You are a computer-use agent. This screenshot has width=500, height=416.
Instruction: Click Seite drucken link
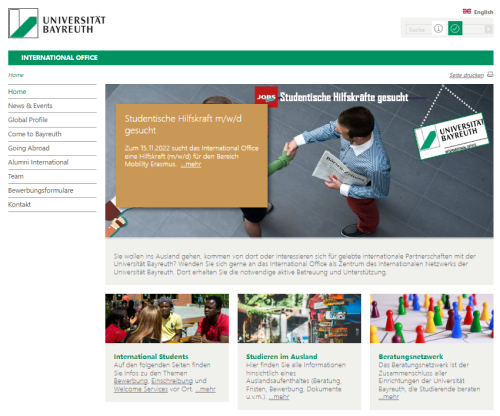(466, 75)
